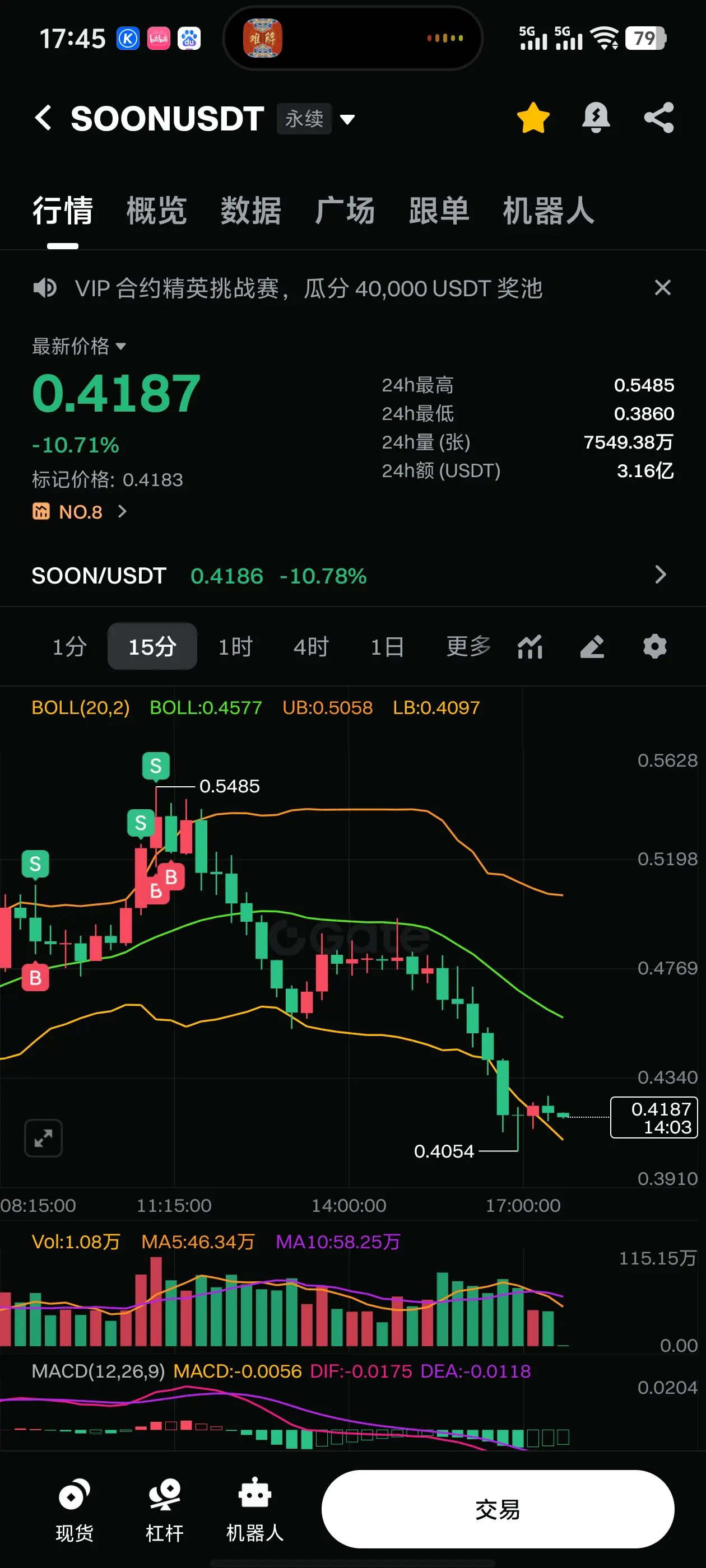Open the chart settings gear
Image resolution: width=706 pixels, height=1568 pixels.
[655, 646]
